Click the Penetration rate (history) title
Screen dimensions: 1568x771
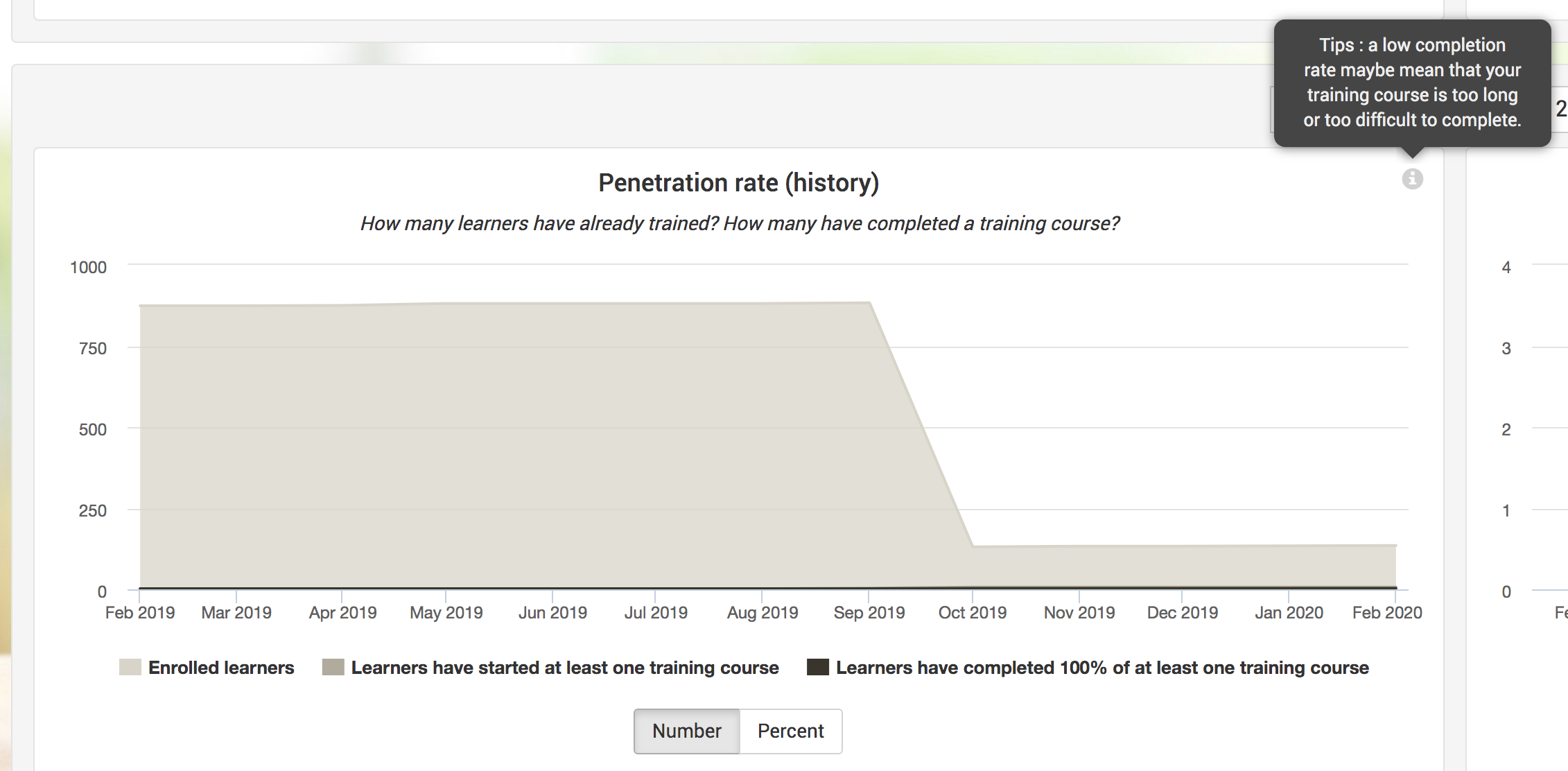coord(739,183)
